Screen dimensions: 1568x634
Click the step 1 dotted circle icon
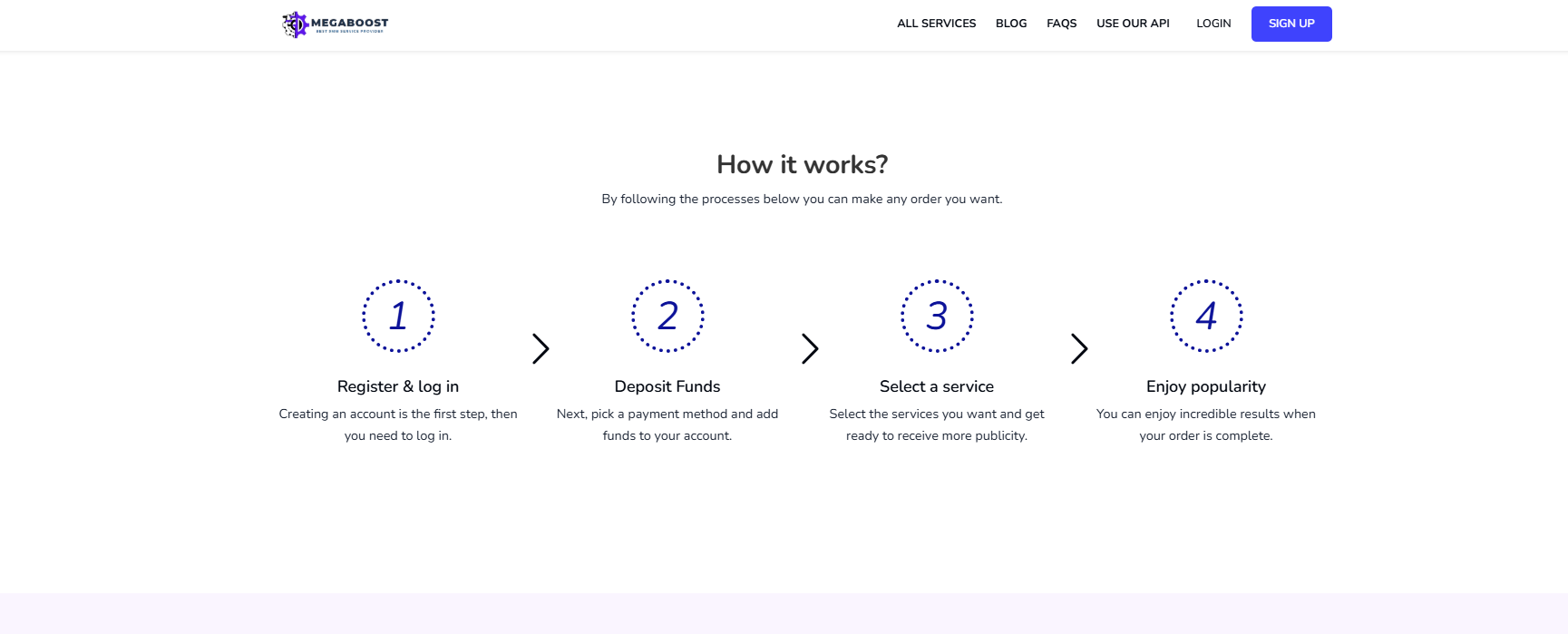398,316
